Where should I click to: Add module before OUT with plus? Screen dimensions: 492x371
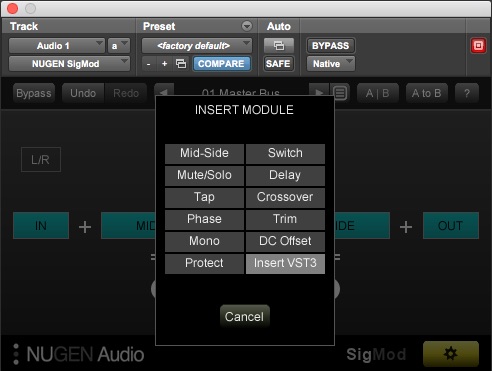pyautogui.click(x=406, y=227)
